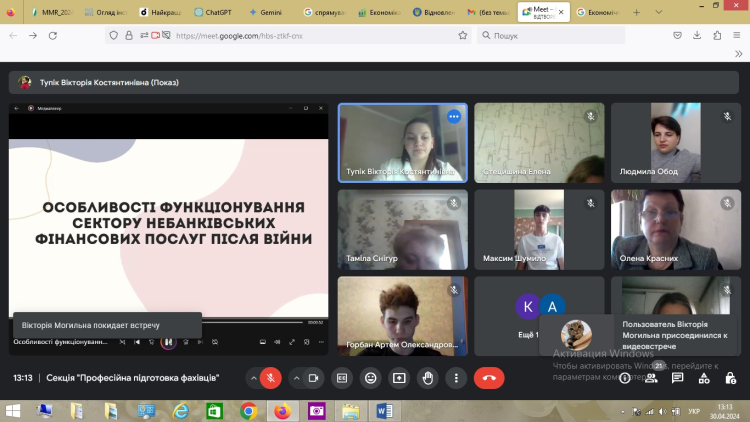The width and height of the screenshot is (750, 422).
Task: Open meeting details info icon
Action: [625, 378]
